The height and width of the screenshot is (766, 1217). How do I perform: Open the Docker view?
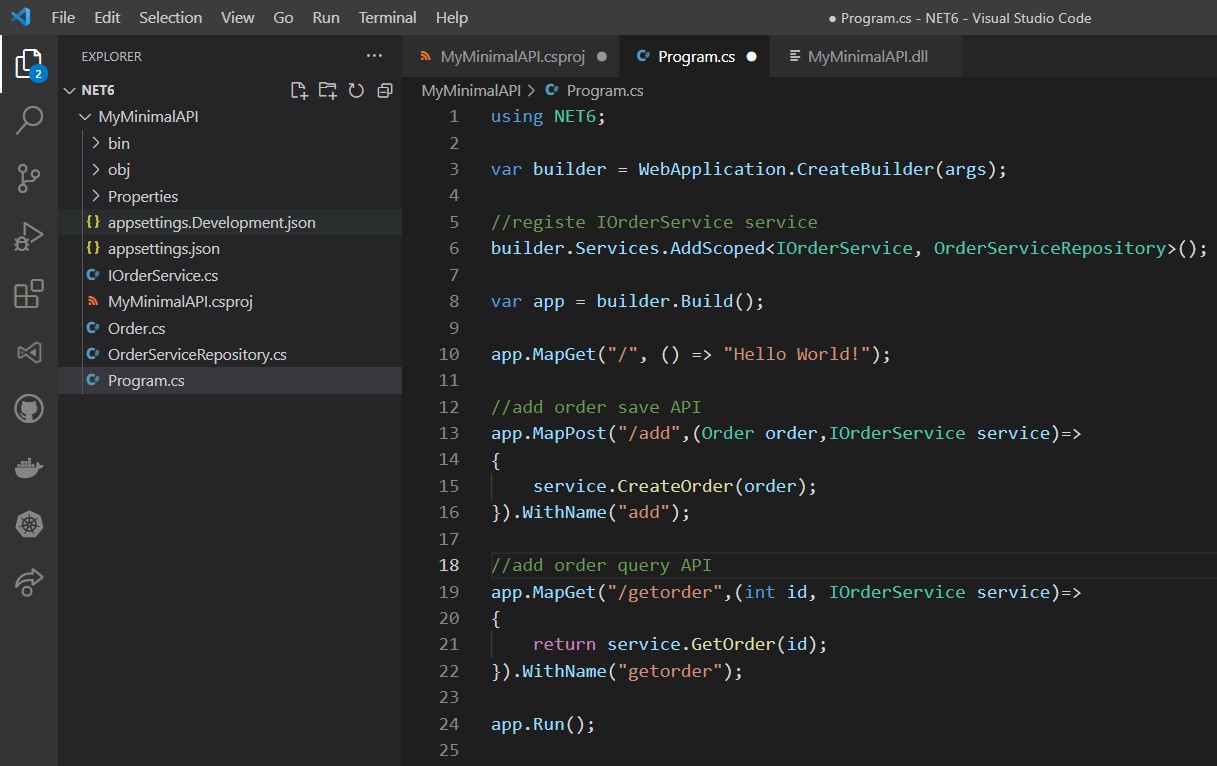29,466
